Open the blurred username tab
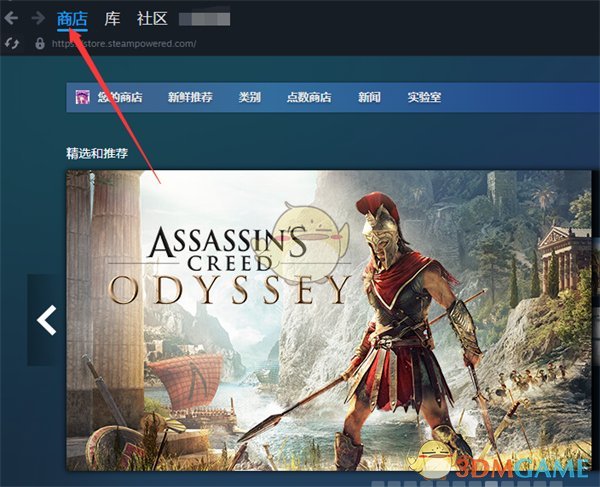Screen dimensions: 600x487 click(204, 19)
